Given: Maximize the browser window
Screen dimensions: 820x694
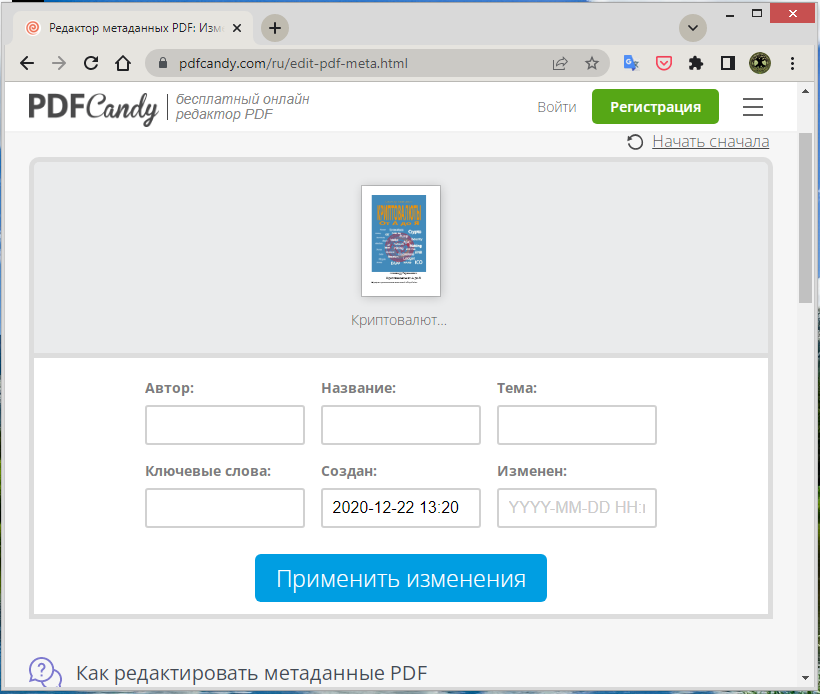Looking at the screenshot, I should pyautogui.click(x=757, y=14).
